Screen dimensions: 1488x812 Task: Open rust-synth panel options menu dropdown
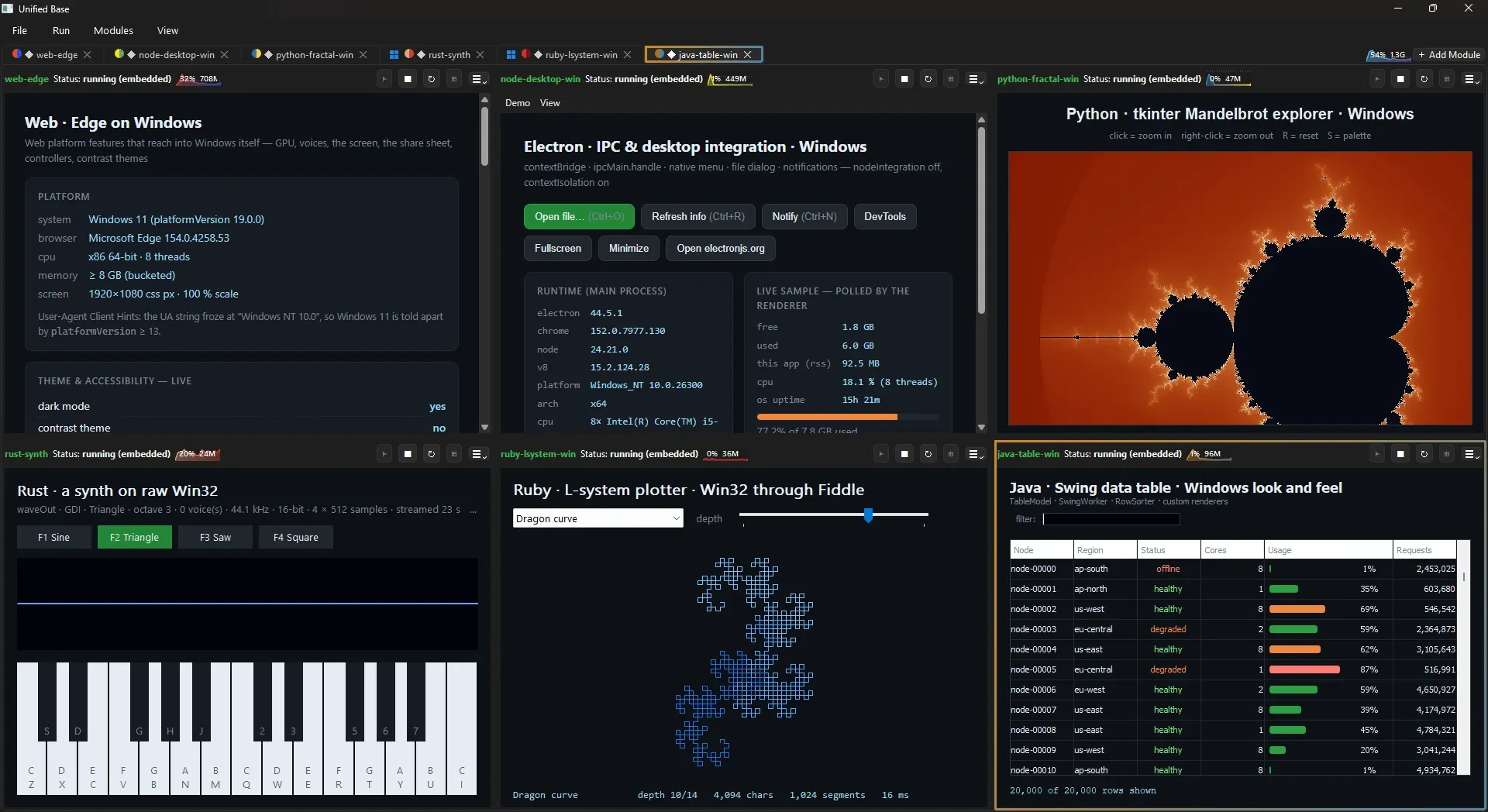(x=479, y=454)
